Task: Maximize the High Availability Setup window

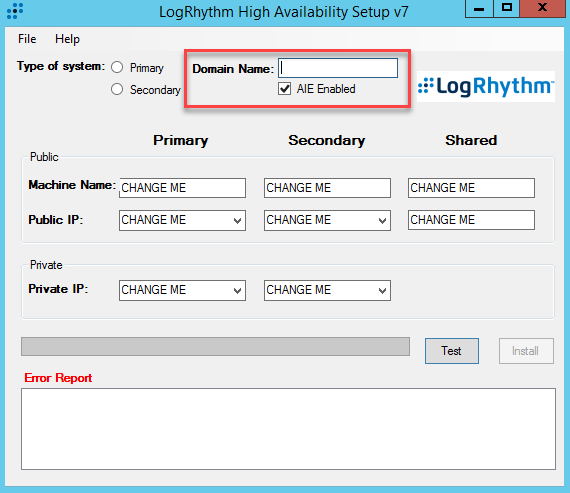Action: pyautogui.click(x=507, y=8)
